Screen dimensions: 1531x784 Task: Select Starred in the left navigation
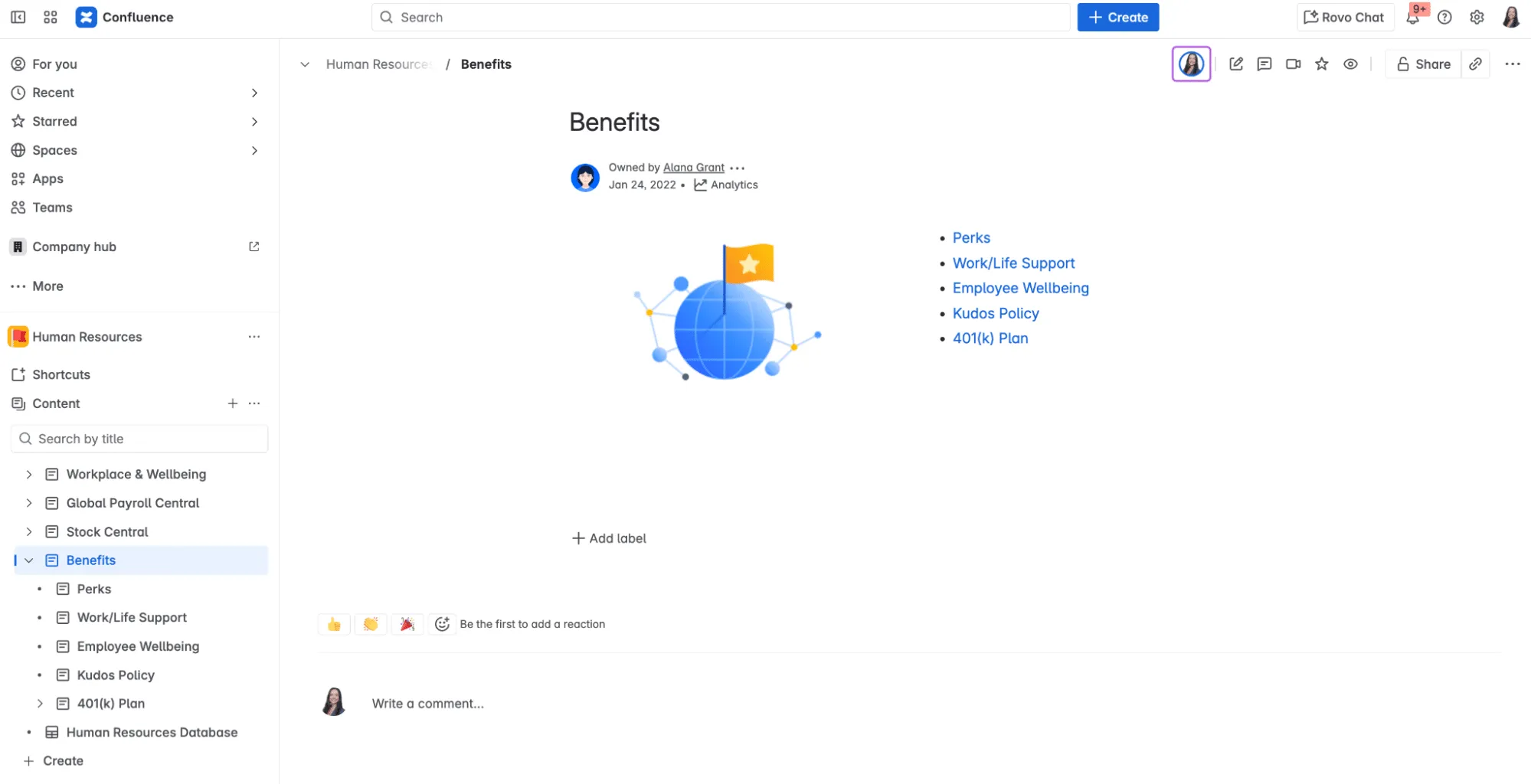click(54, 122)
